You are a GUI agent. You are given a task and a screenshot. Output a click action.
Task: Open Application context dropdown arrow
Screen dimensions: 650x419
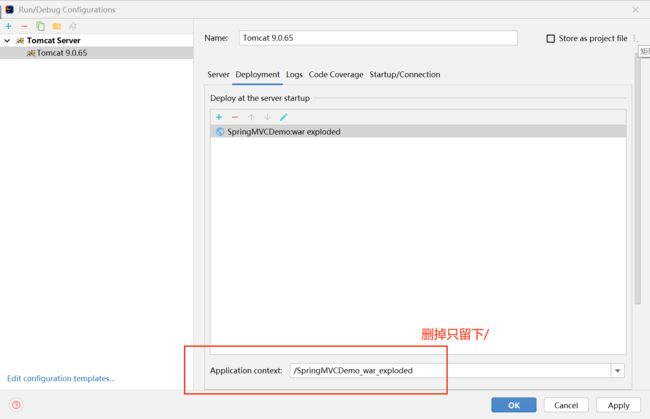coord(617,371)
